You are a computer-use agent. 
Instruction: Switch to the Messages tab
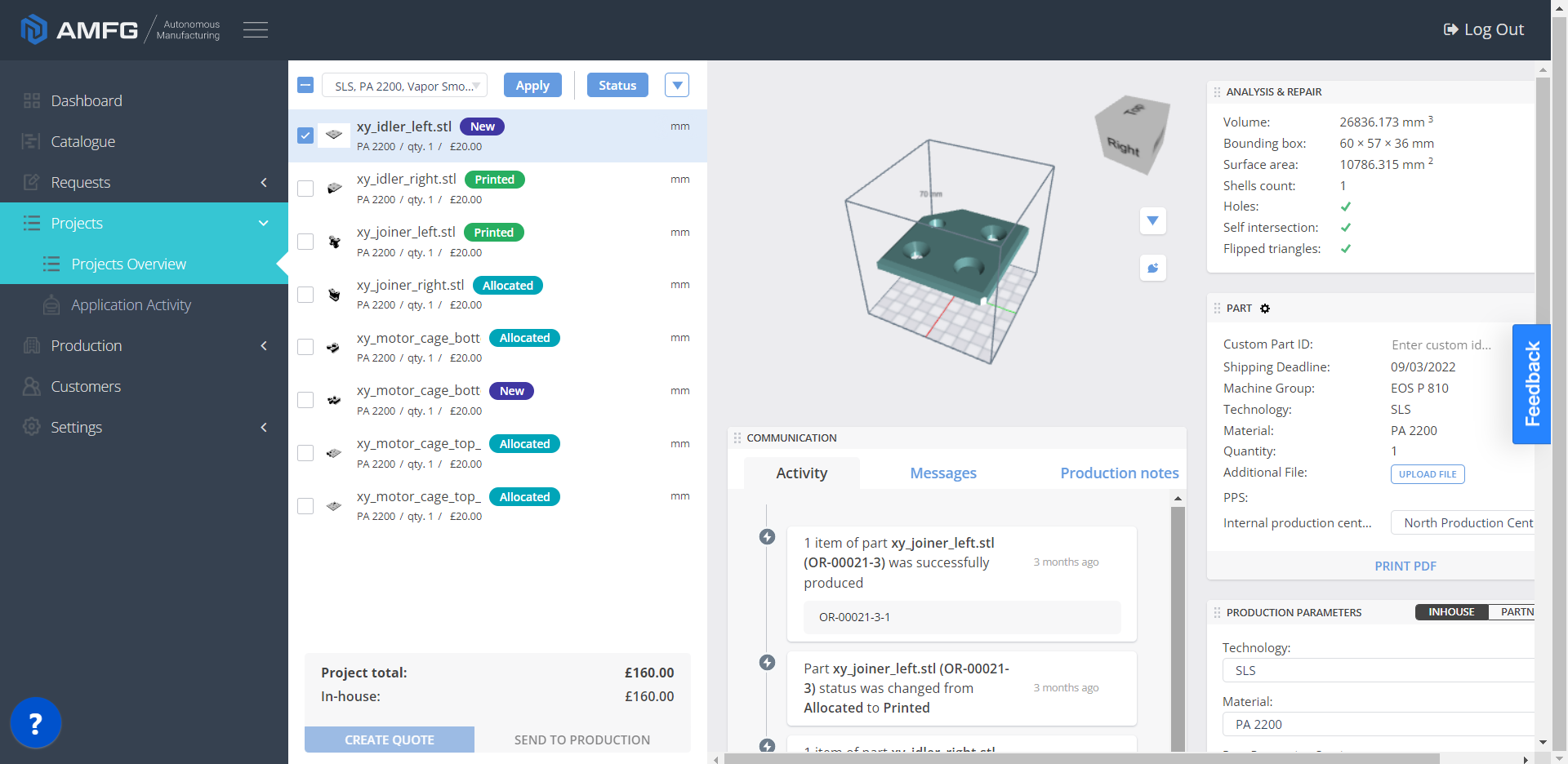(x=942, y=473)
